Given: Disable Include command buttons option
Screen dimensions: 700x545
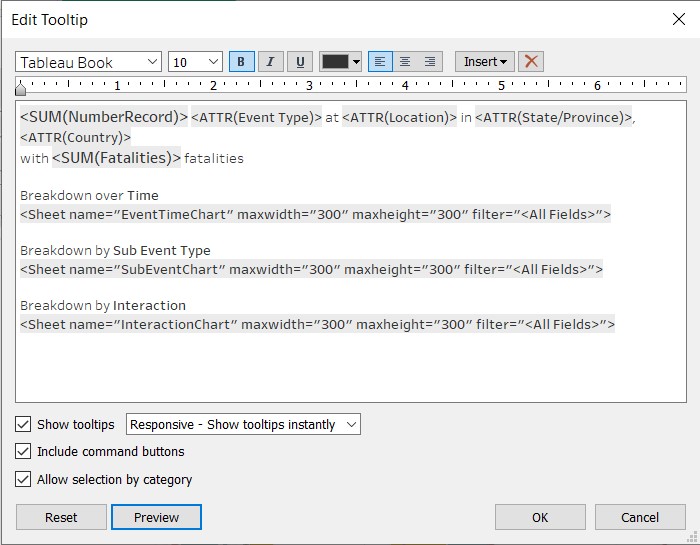Looking at the screenshot, I should pos(24,451).
